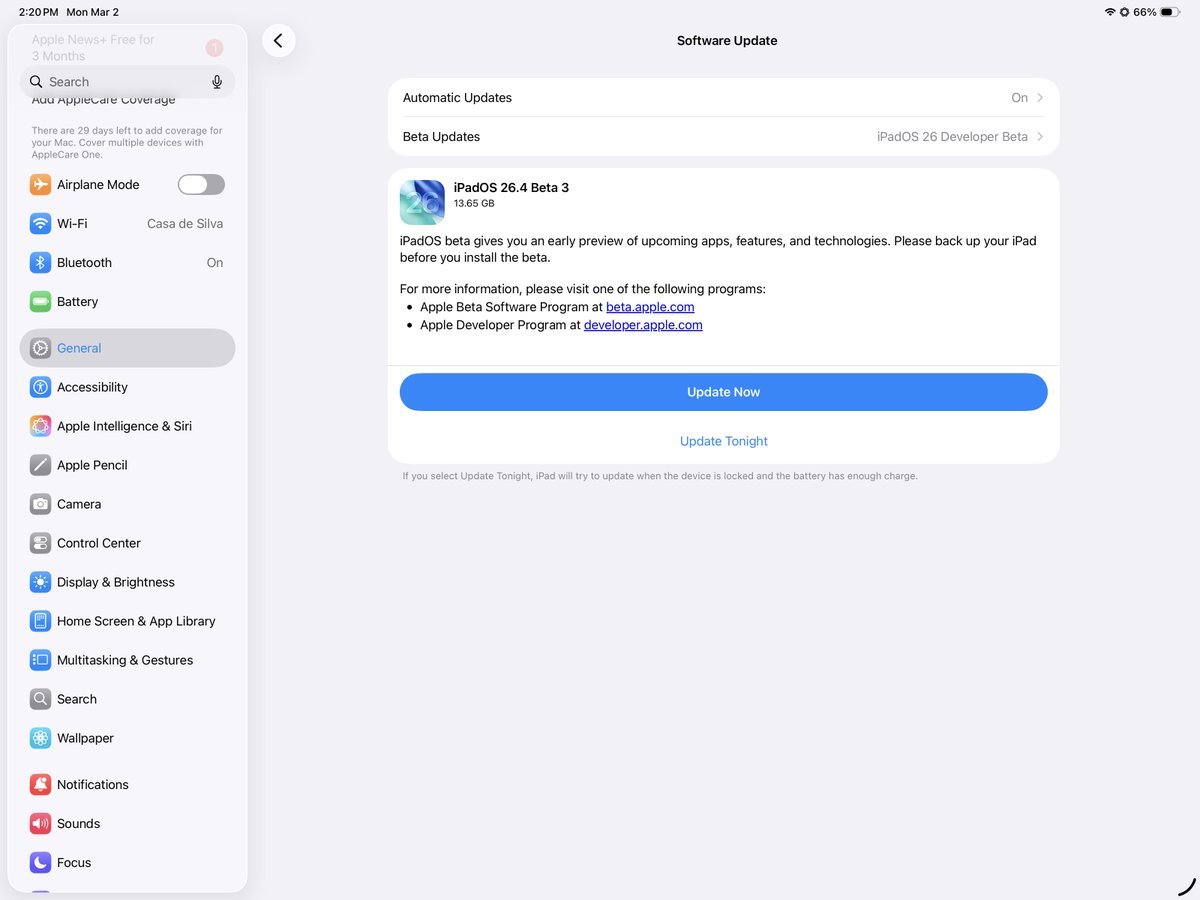Screen dimensions: 1200x900
Task: Tap the Display & Brightness icon
Action: [x=40, y=582]
